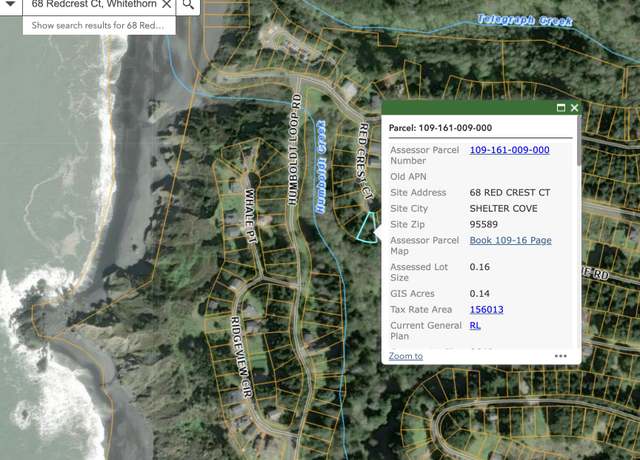Select the popup title 'Parcel: 109-161-009-000'
This screenshot has width=640, height=460.
[440, 128]
